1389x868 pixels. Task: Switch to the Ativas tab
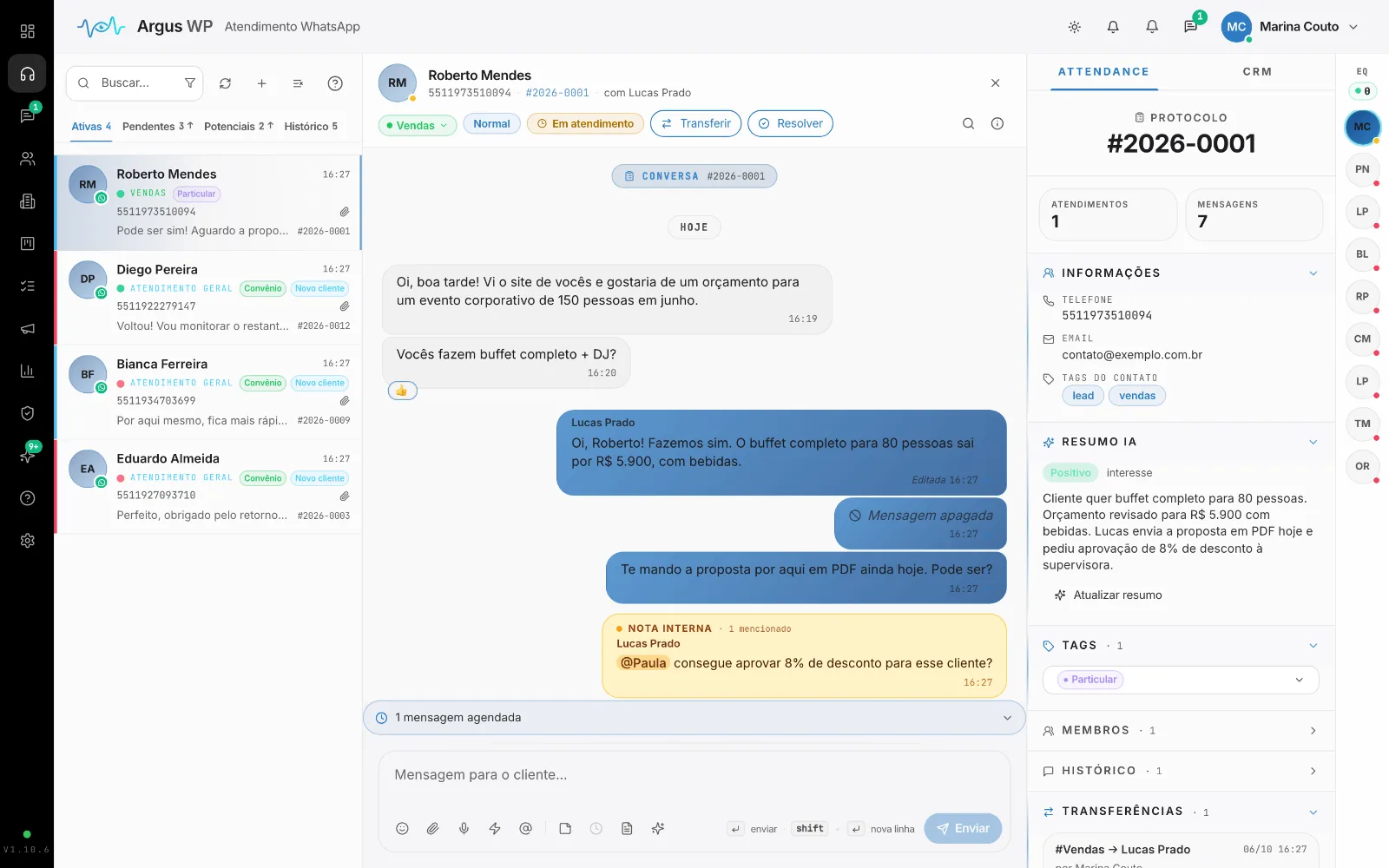pos(91,127)
